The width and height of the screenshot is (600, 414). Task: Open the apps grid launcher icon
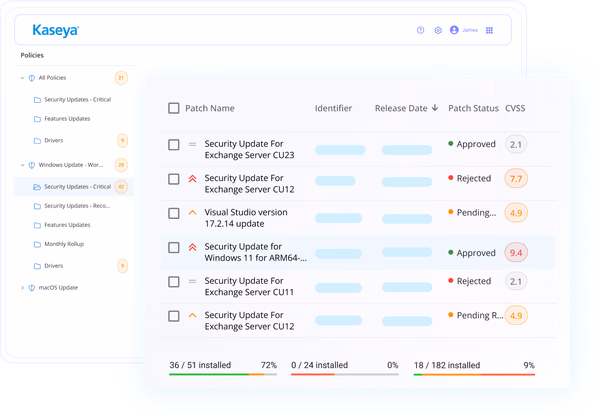(489, 30)
